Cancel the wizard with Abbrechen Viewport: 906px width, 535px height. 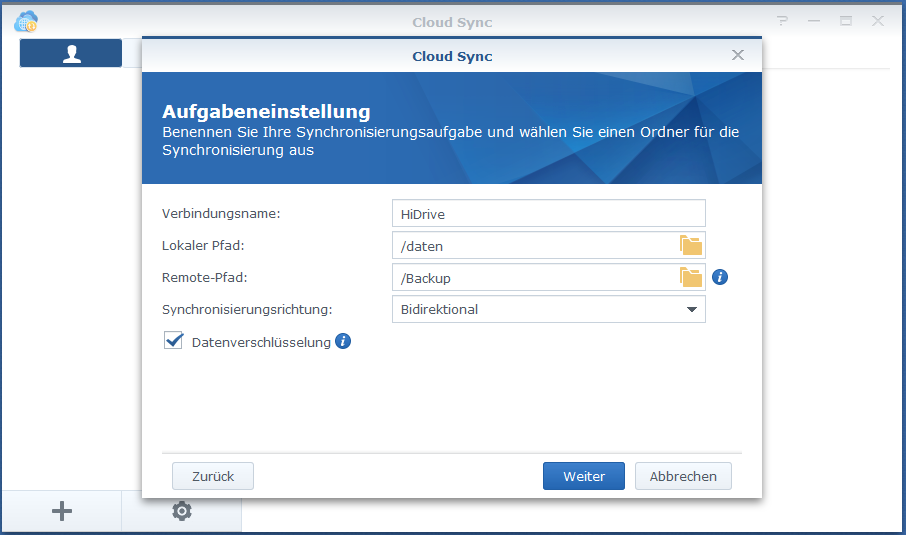(x=683, y=476)
